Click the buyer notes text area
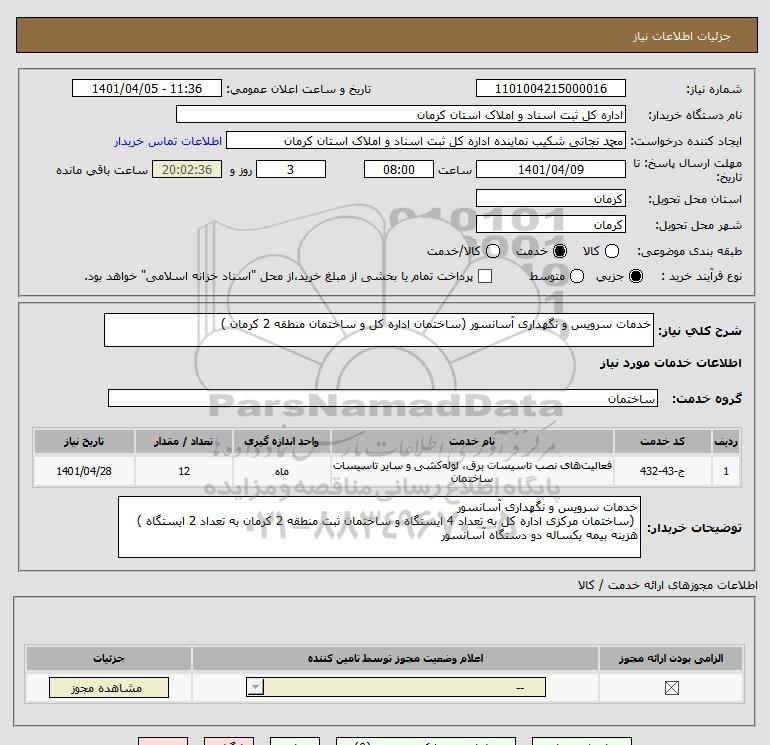This screenshot has height=745, width=770. coord(379,527)
